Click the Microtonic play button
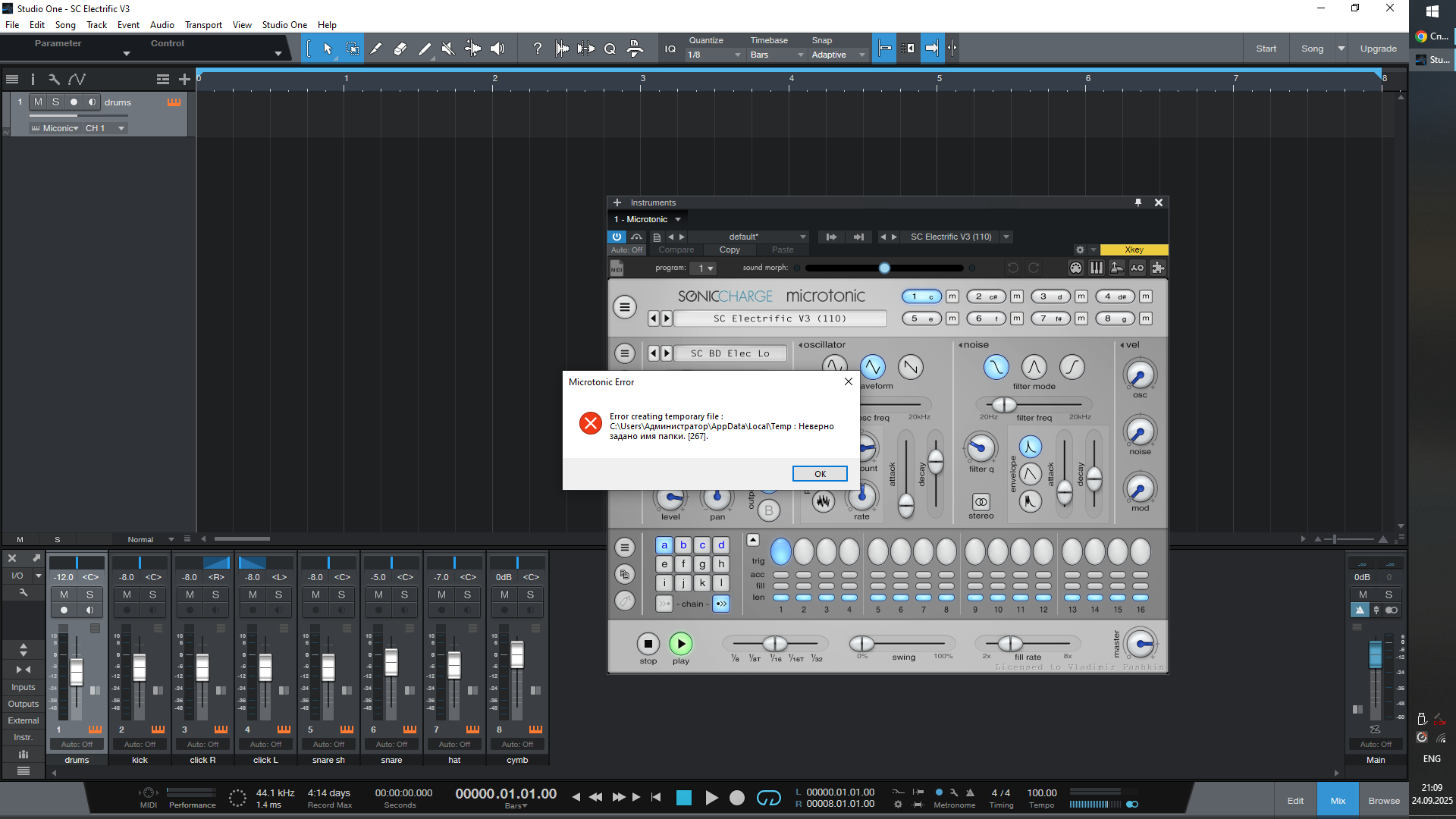 click(x=681, y=644)
